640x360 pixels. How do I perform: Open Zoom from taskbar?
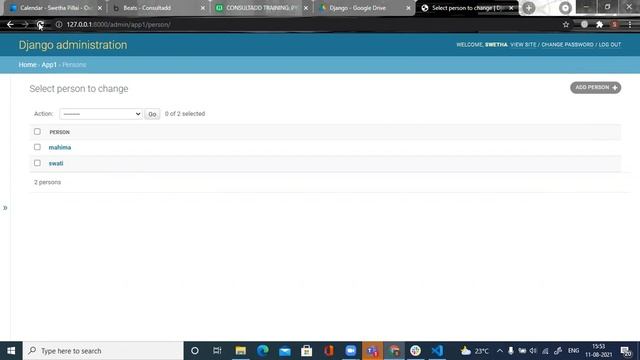pos(351,351)
